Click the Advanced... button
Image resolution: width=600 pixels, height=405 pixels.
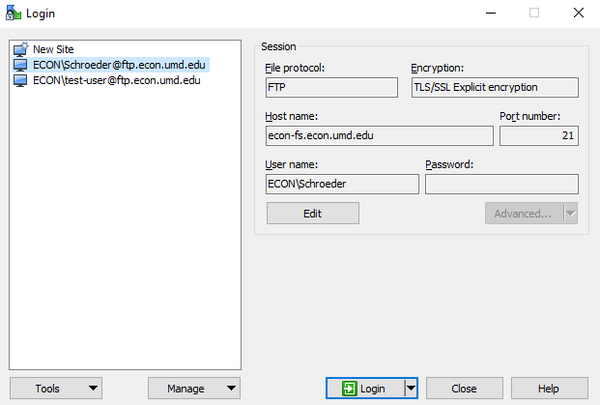[524, 213]
